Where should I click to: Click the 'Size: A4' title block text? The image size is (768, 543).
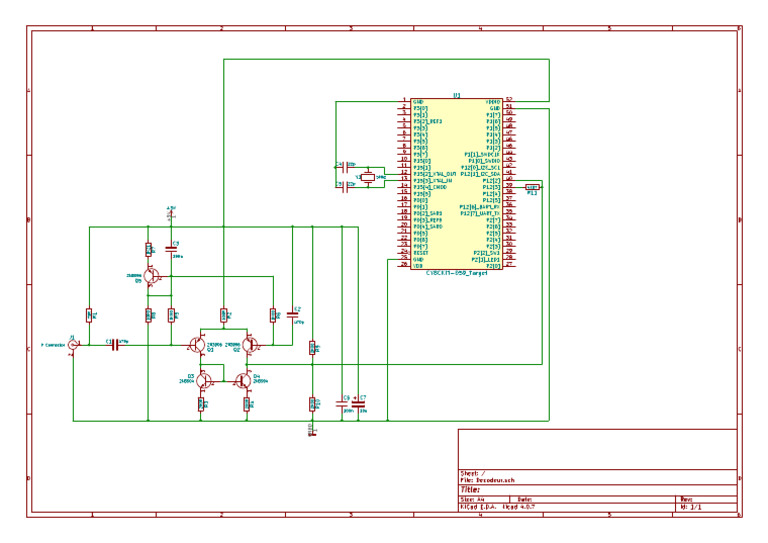point(473,499)
